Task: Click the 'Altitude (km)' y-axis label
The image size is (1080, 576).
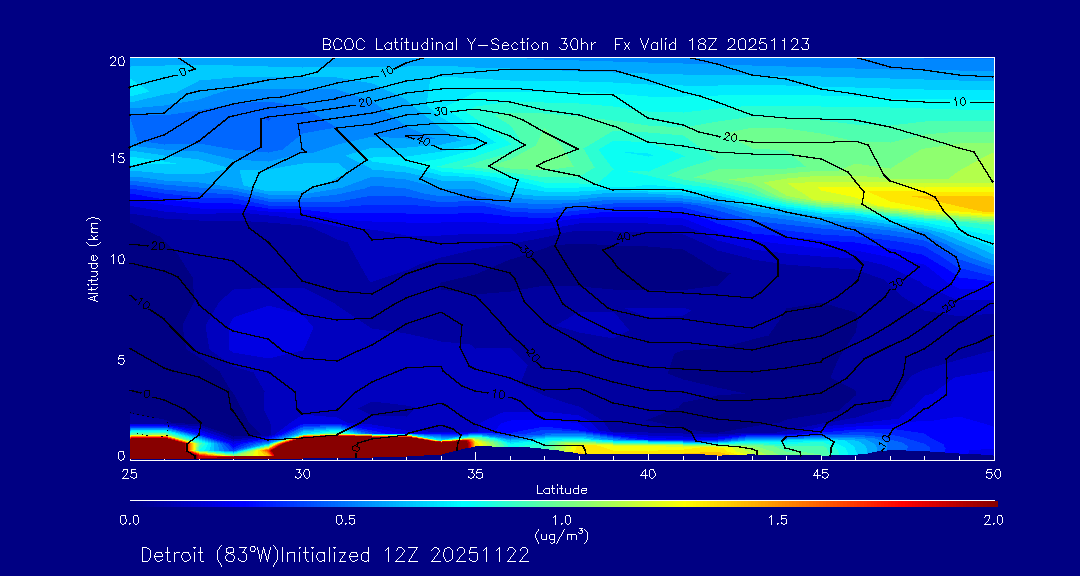Action: click(x=93, y=259)
